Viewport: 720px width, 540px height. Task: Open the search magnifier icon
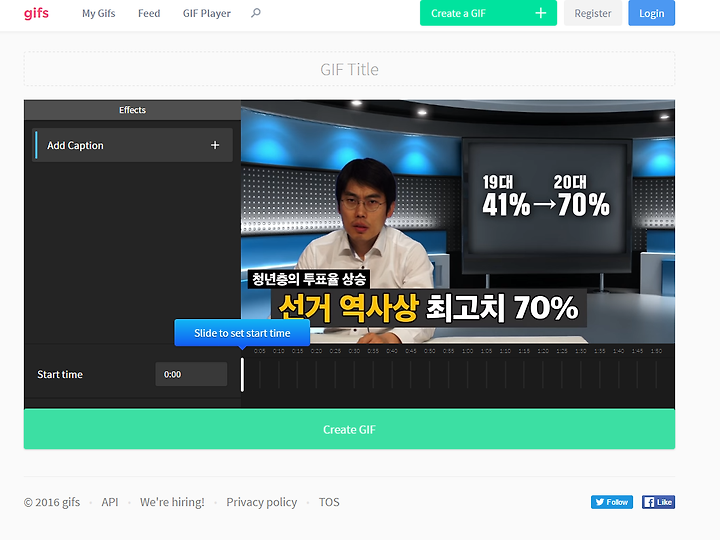[256, 13]
